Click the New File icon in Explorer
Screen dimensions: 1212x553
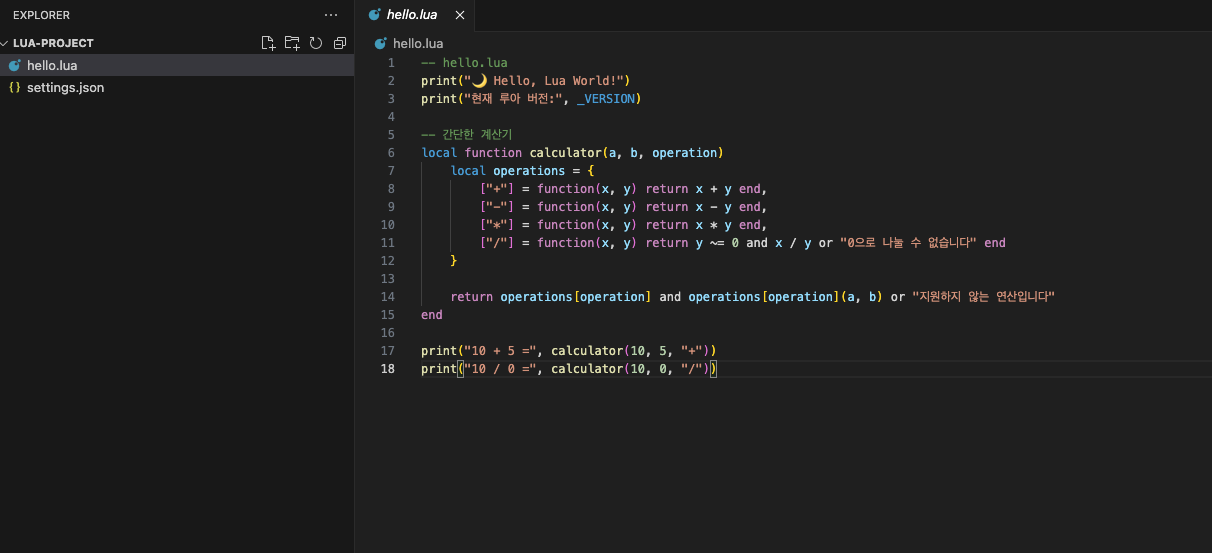(x=268, y=43)
